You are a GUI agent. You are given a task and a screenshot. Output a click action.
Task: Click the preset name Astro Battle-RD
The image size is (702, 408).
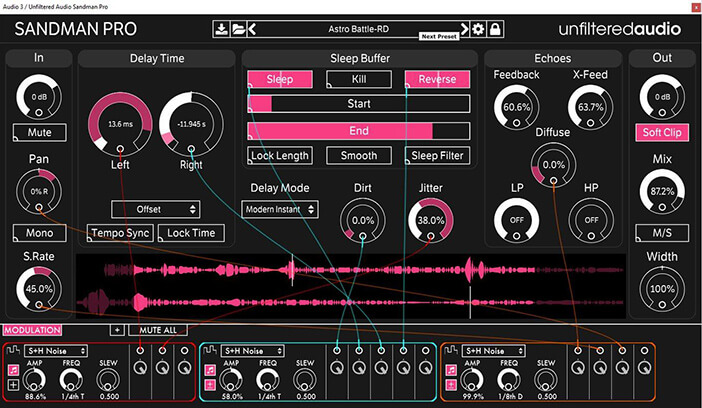coord(360,29)
